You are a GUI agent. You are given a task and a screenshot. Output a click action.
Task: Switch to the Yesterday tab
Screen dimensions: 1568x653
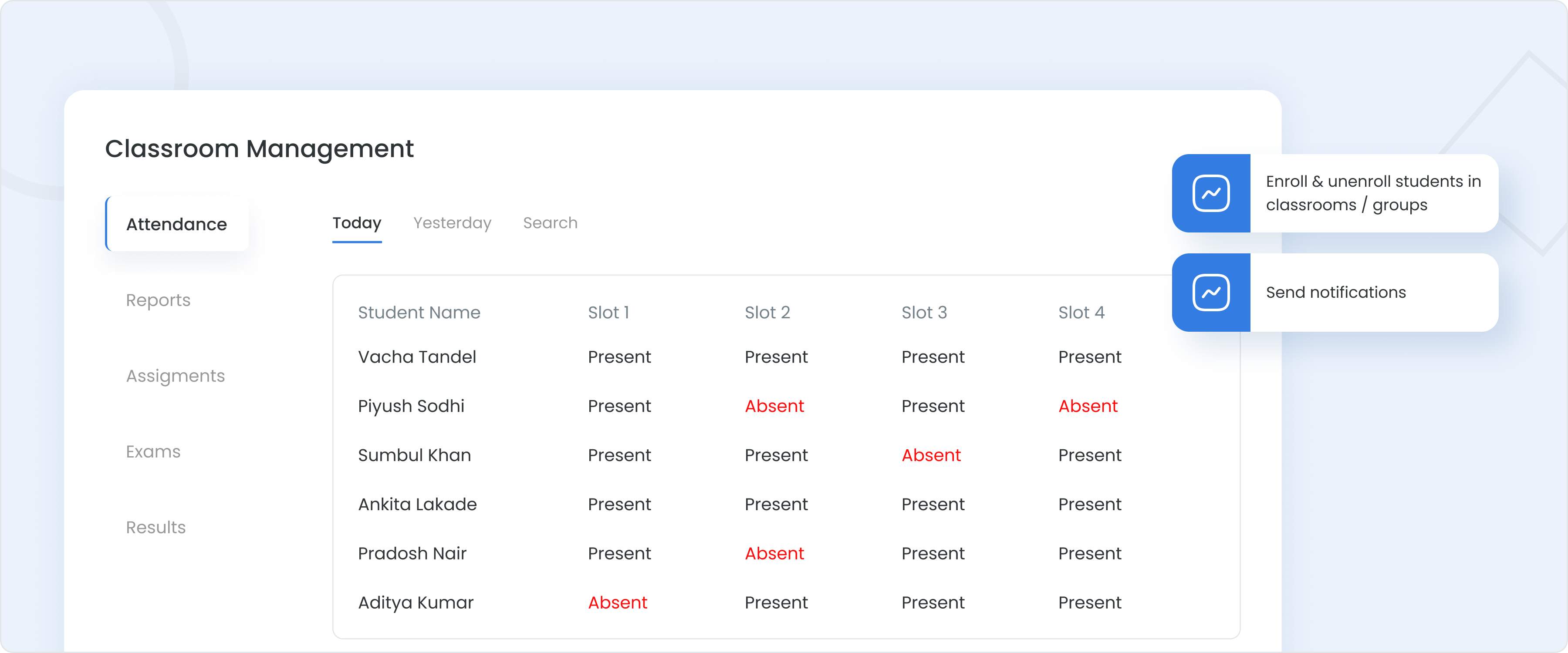[452, 223]
